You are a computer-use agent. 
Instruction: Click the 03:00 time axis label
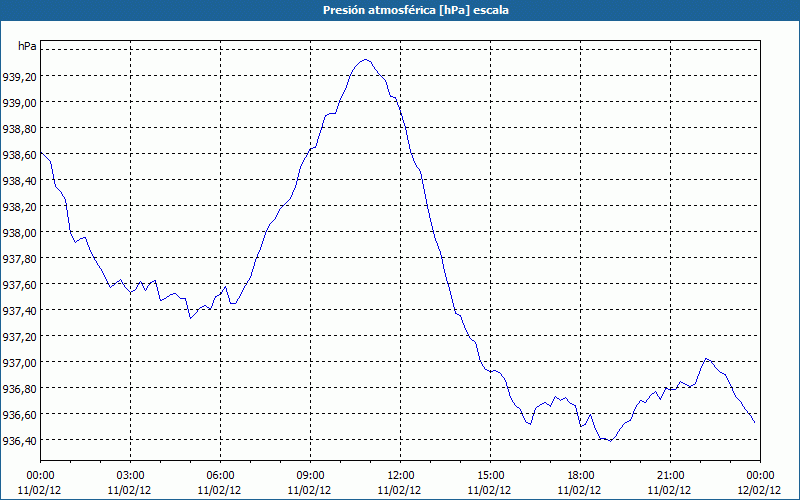[131, 476]
